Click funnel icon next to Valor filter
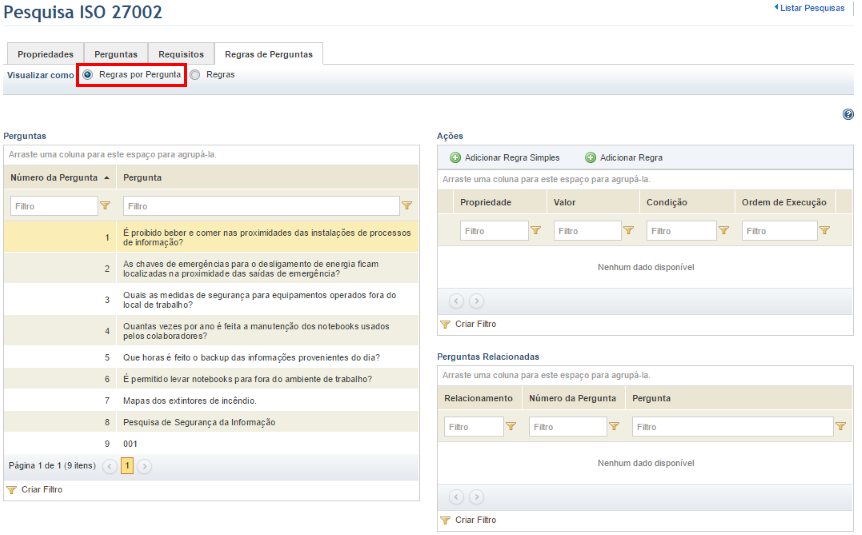Image resolution: width=862 pixels, height=535 pixels. (628, 230)
